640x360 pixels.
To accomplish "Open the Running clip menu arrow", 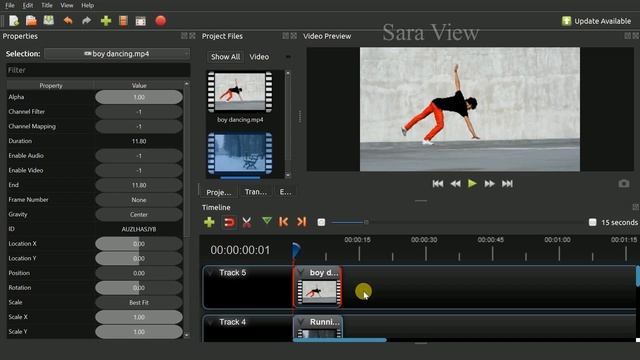I will coord(301,322).
